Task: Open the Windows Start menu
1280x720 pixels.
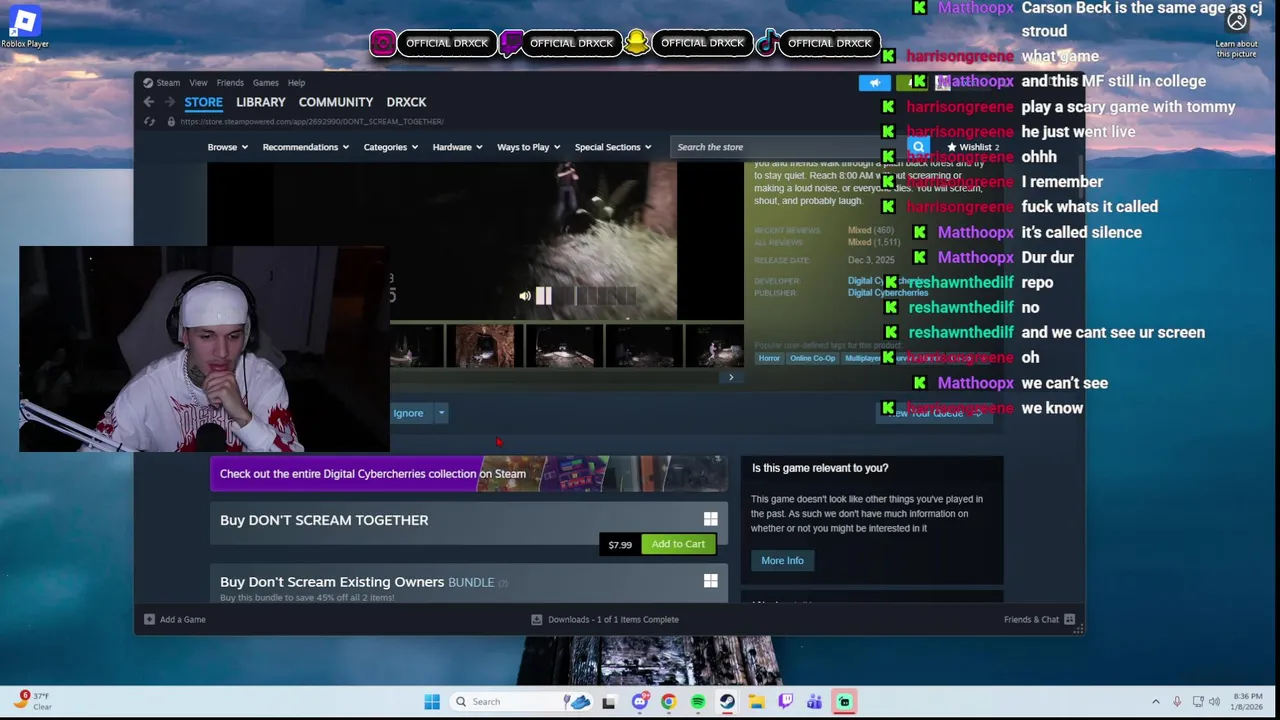Action: [432, 702]
